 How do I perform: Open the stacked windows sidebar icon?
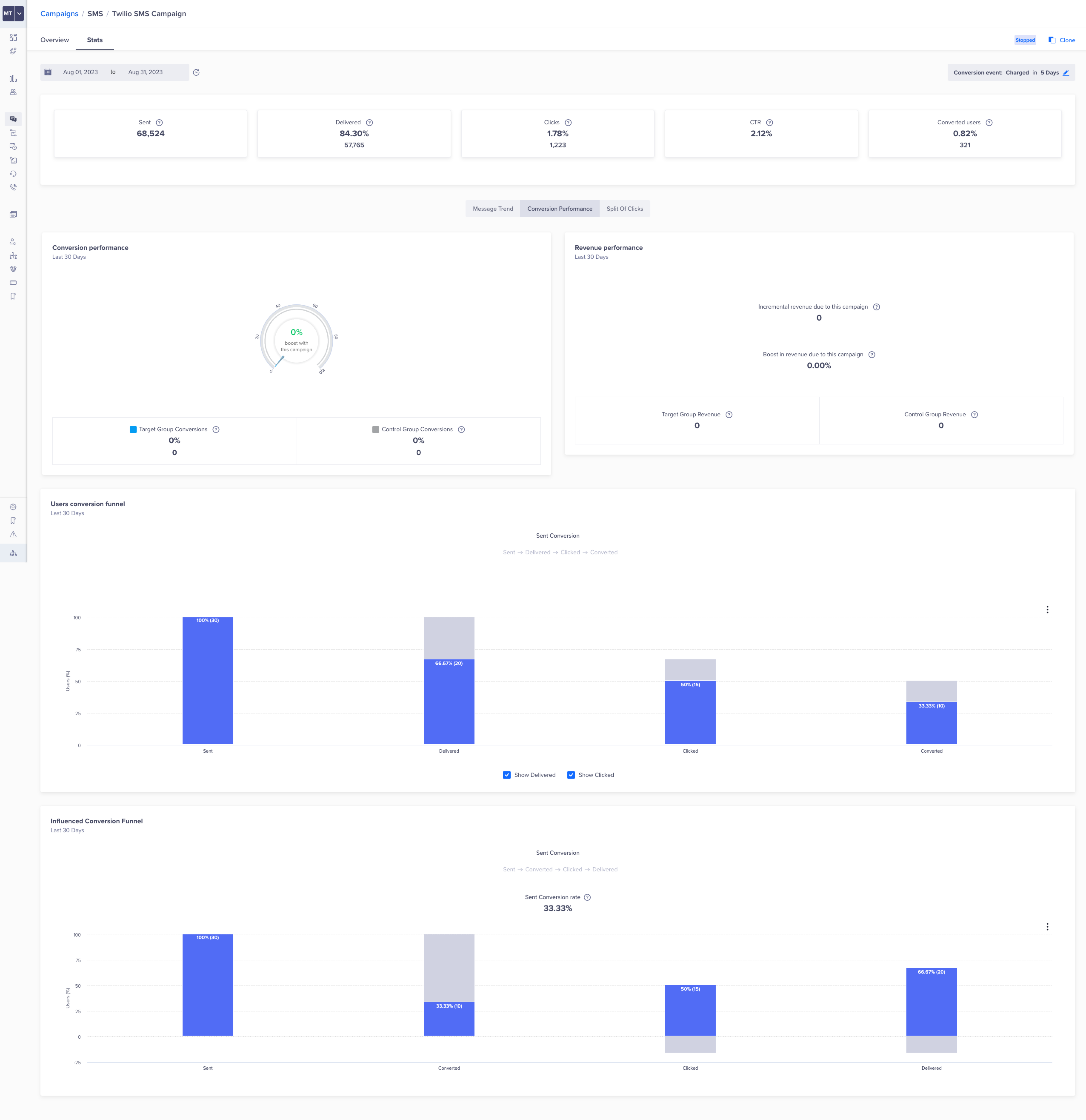pyautogui.click(x=13, y=215)
